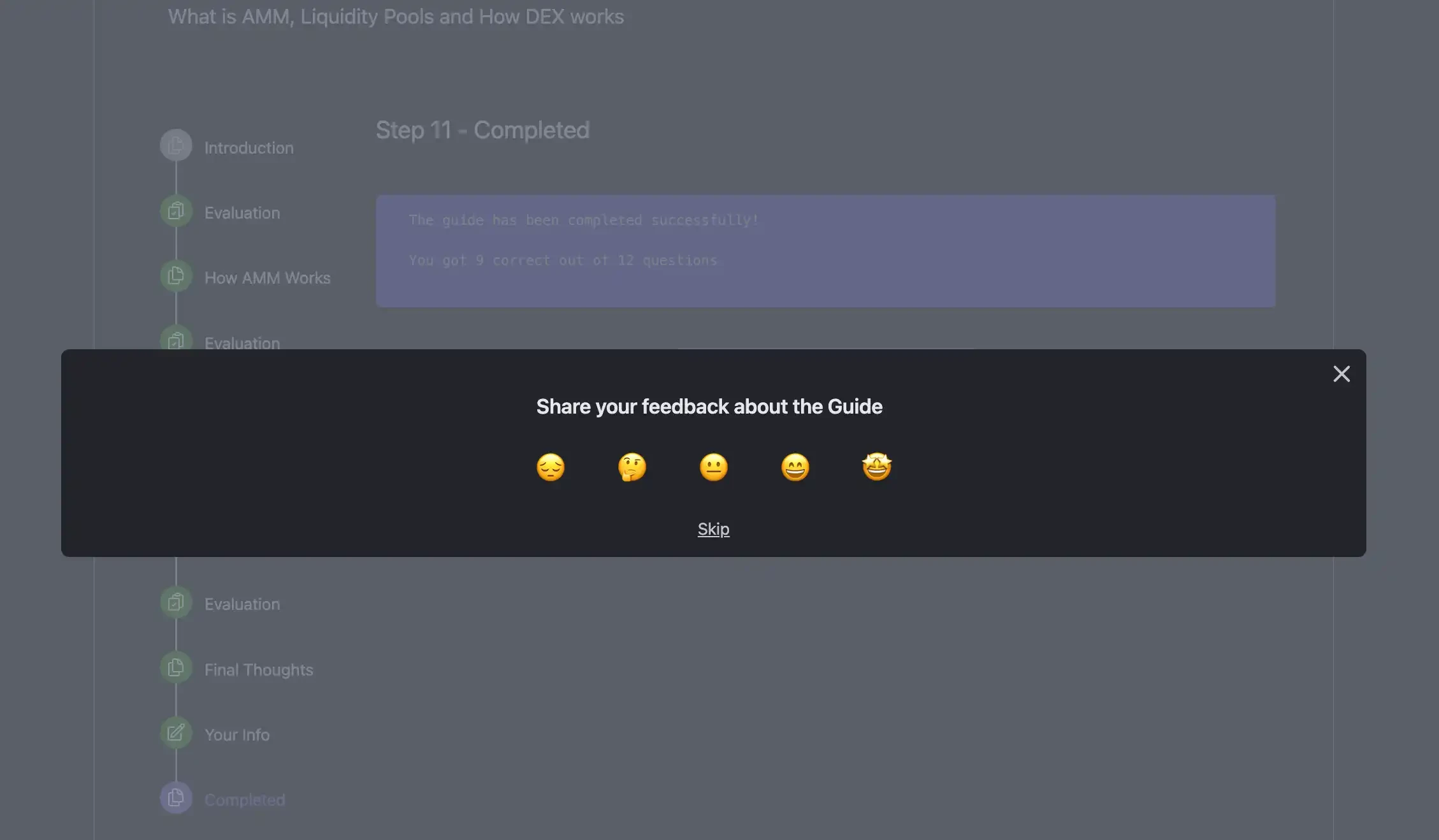
Task: Choose the thinking face emoji rating
Action: 632,467
